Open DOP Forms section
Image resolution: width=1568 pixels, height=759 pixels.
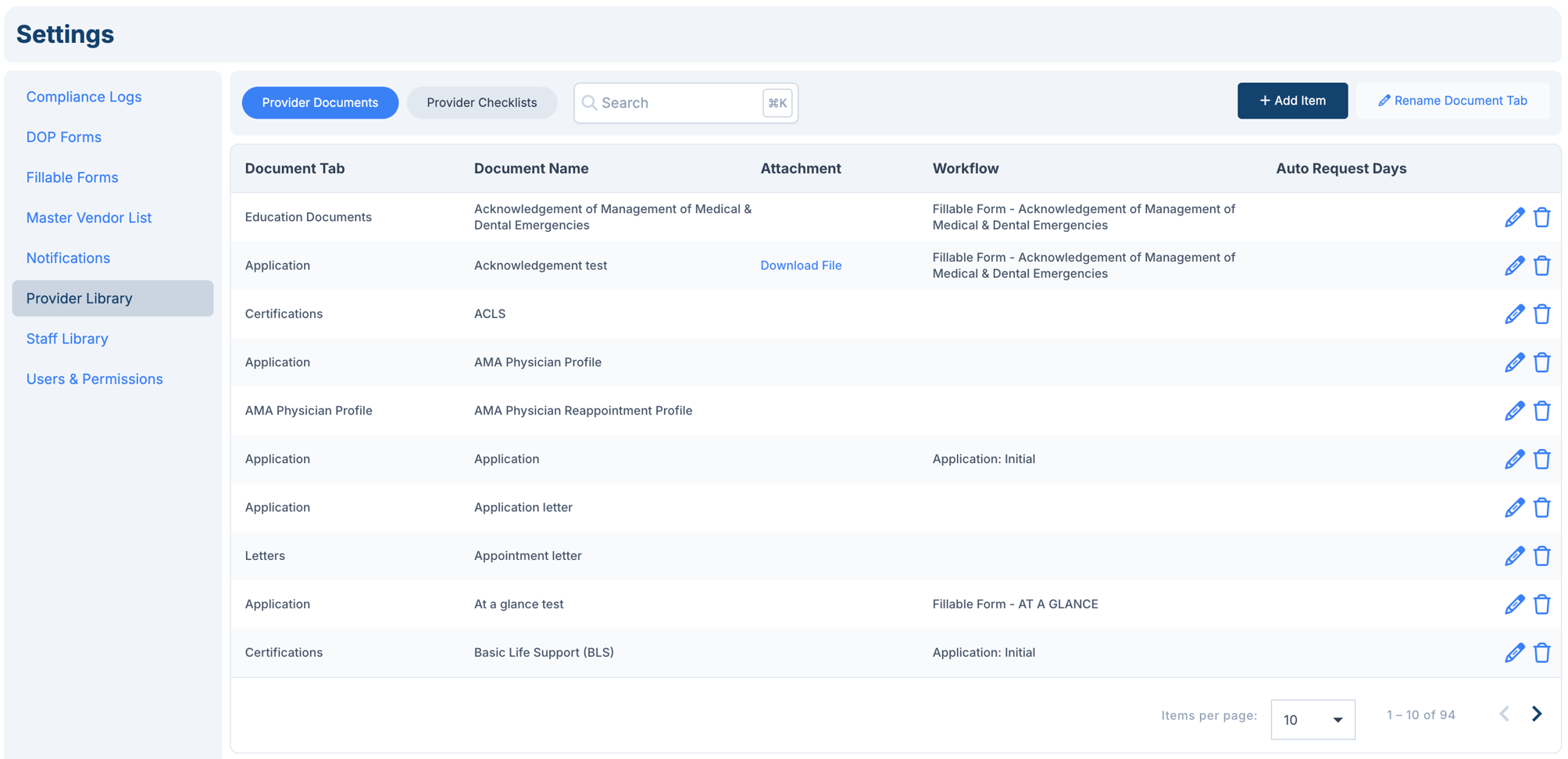(x=64, y=137)
